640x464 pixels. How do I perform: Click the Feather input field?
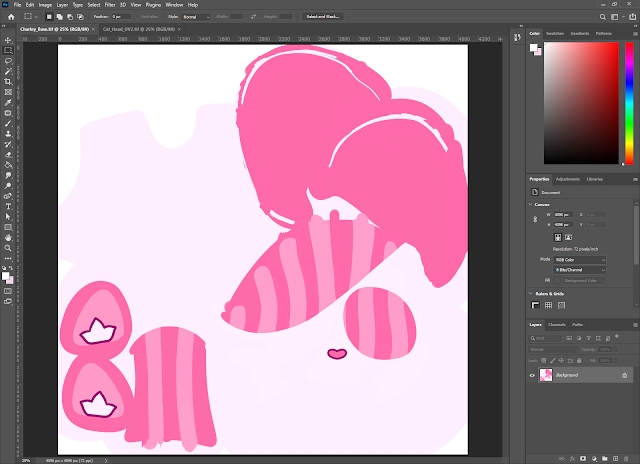(x=121, y=17)
